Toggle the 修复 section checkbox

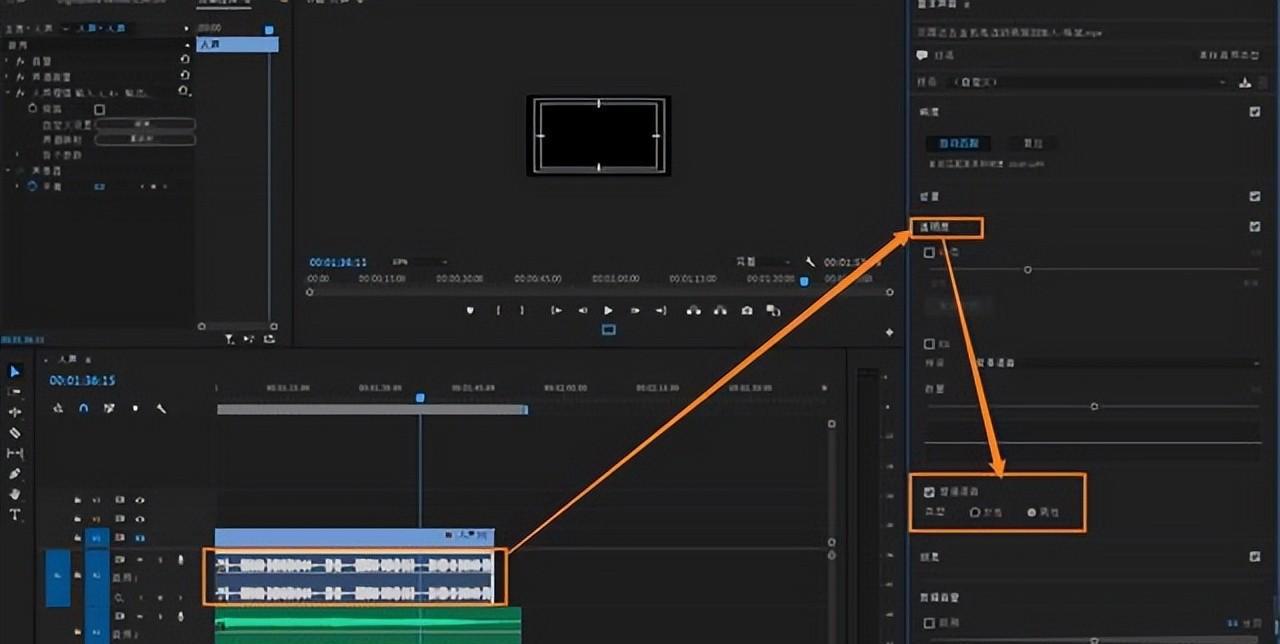coord(1255,197)
